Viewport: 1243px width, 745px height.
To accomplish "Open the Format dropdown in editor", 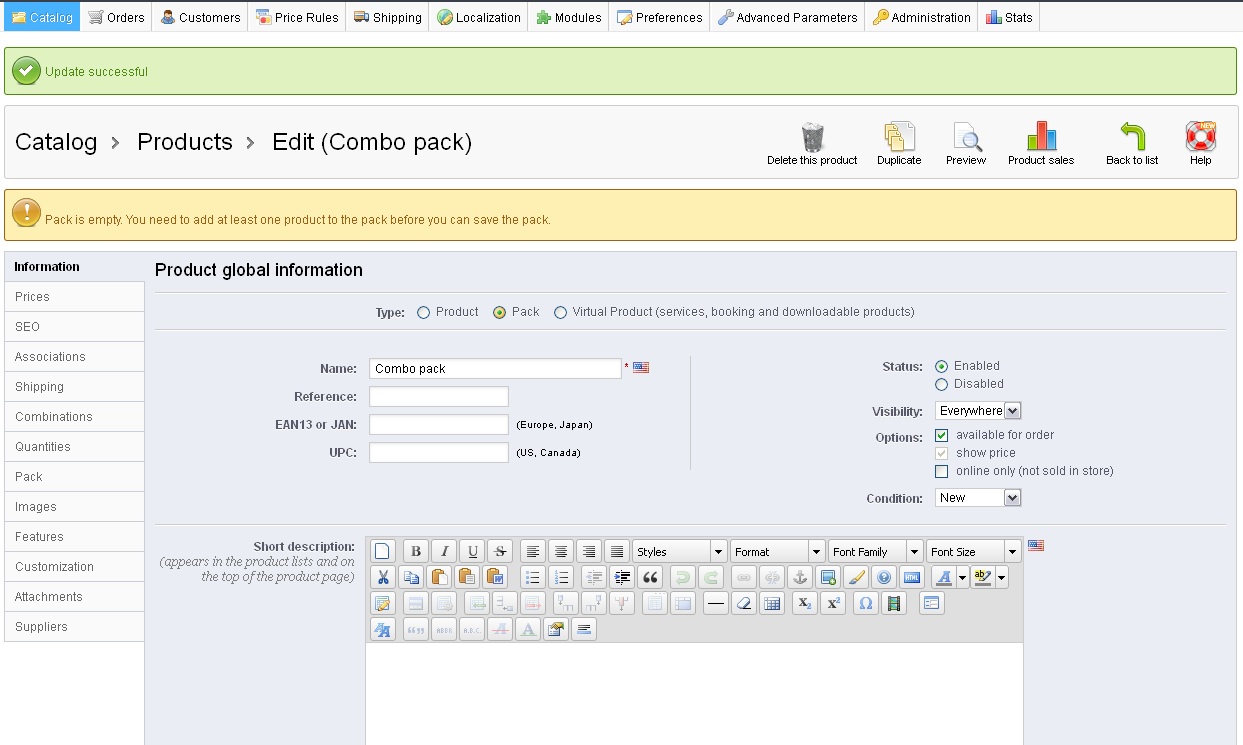I will (x=778, y=552).
